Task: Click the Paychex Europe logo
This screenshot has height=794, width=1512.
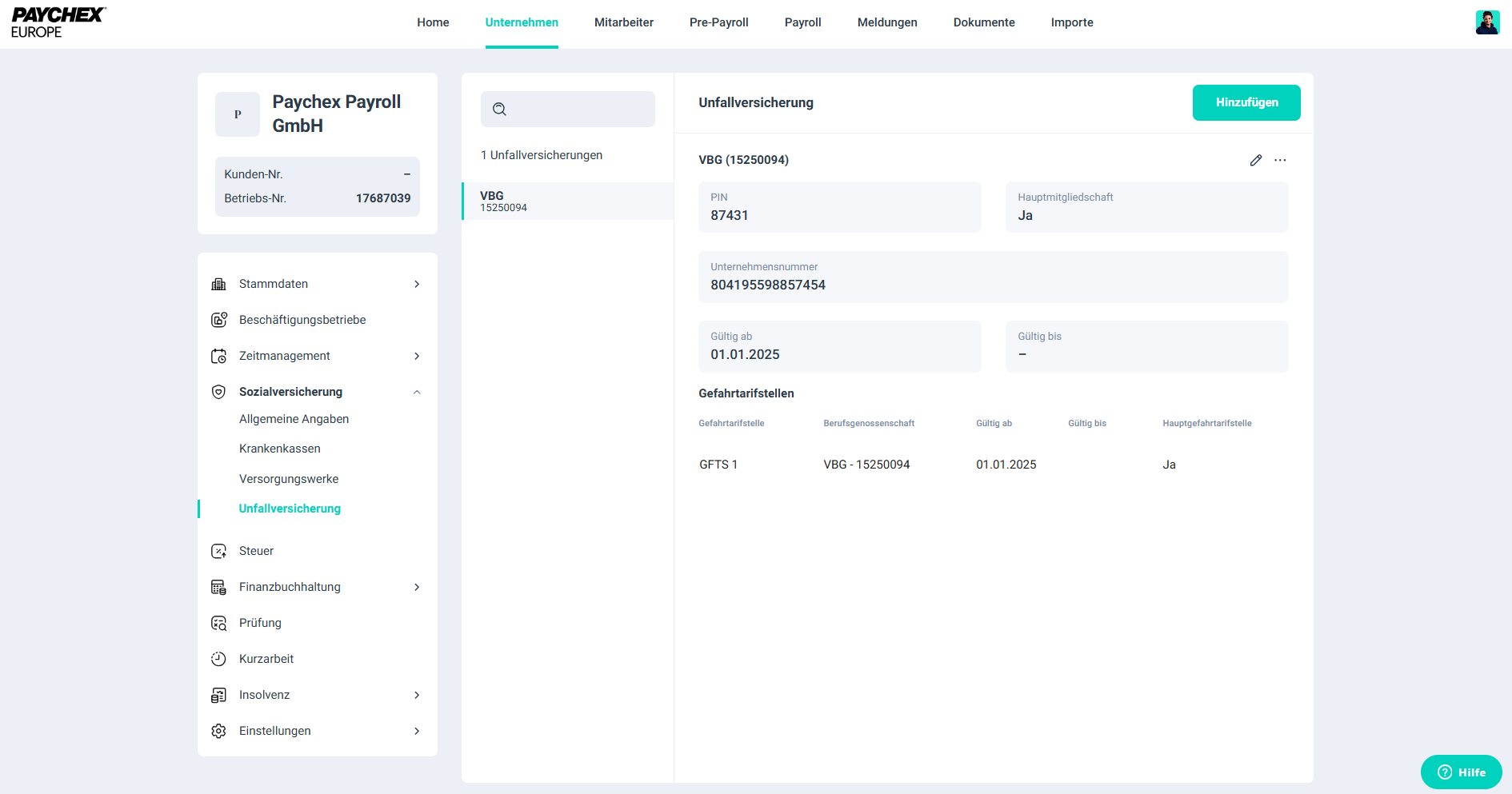Action: pyautogui.click(x=58, y=22)
